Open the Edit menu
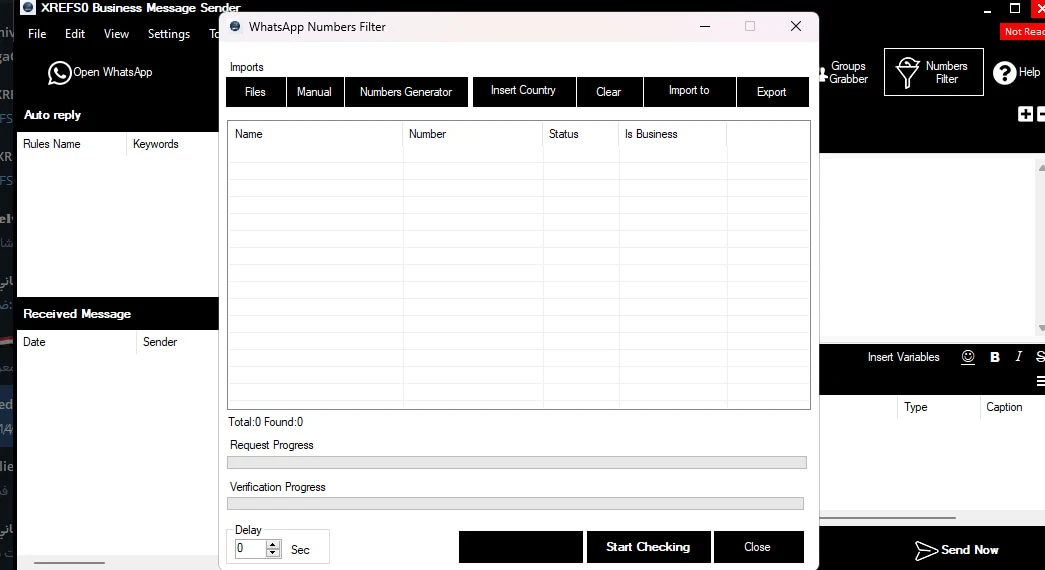Screen dimensions: 1045x570 tap(75, 33)
